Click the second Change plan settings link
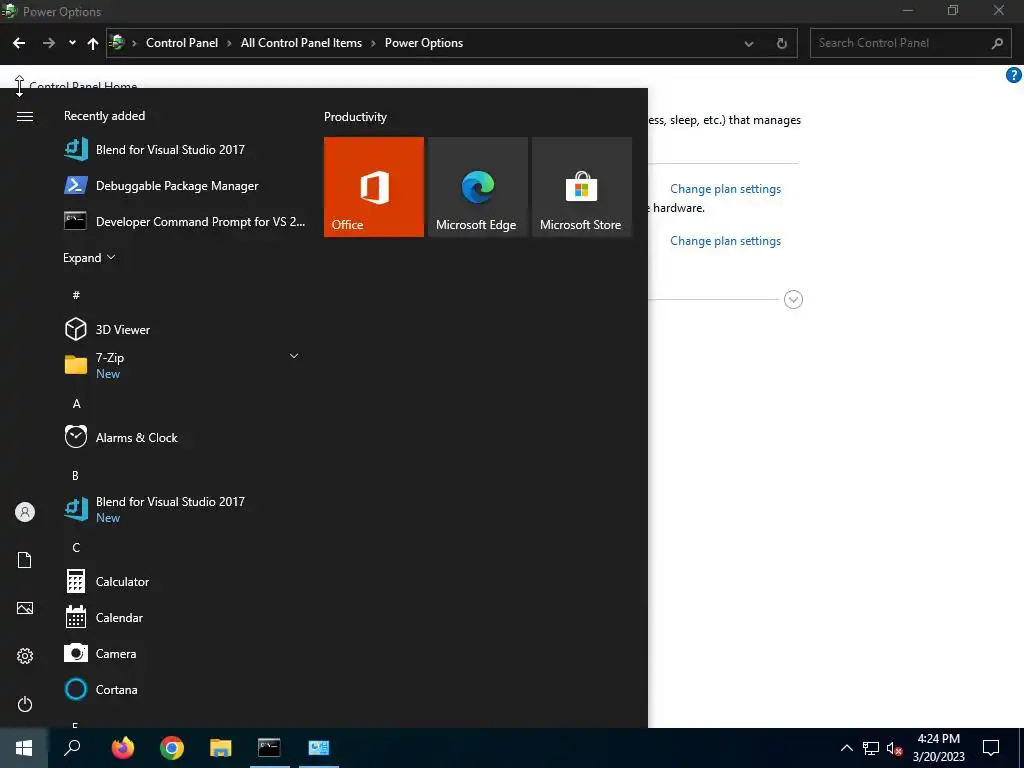 [726, 241]
